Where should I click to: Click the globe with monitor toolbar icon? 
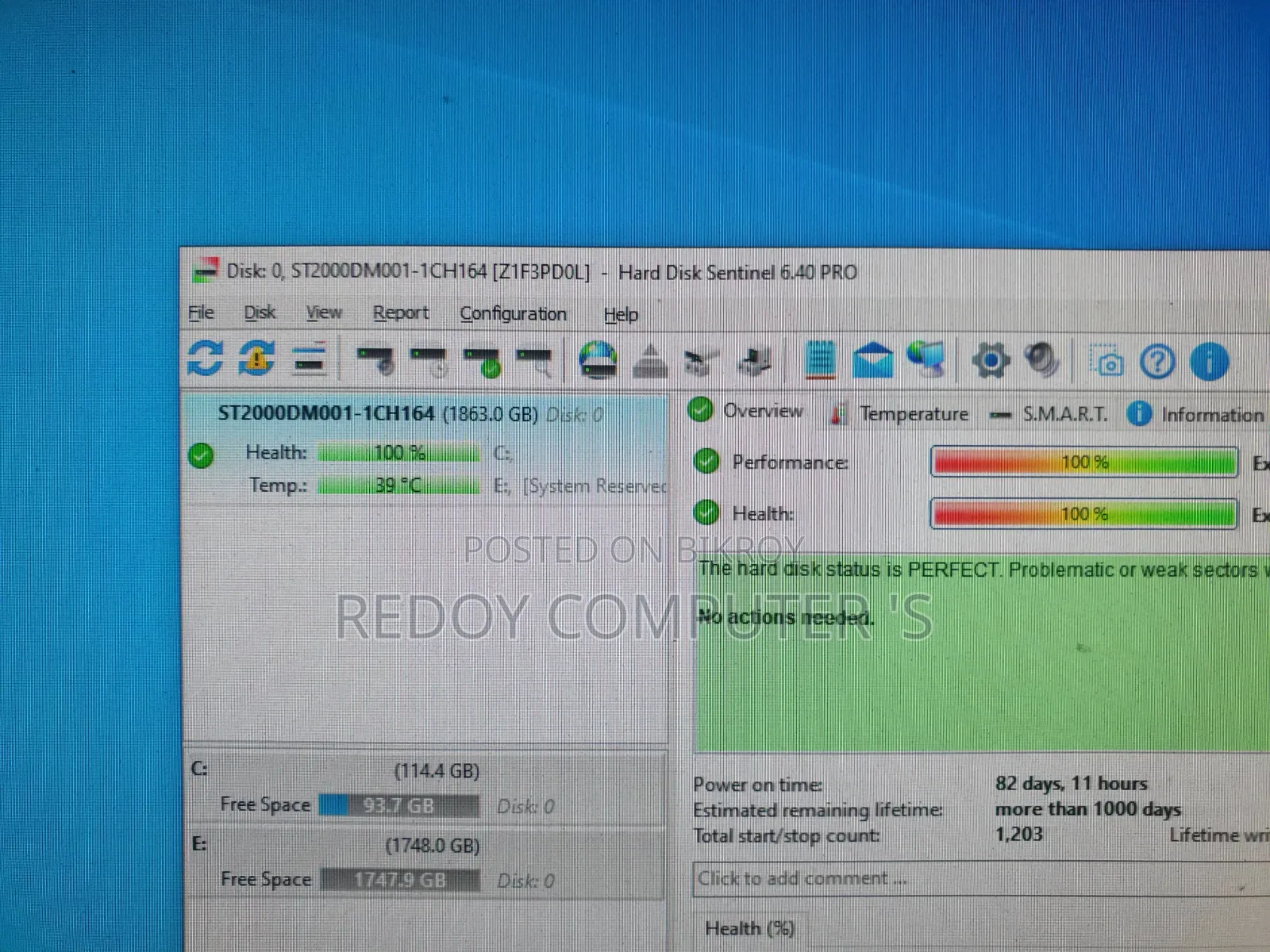pyautogui.click(x=926, y=359)
